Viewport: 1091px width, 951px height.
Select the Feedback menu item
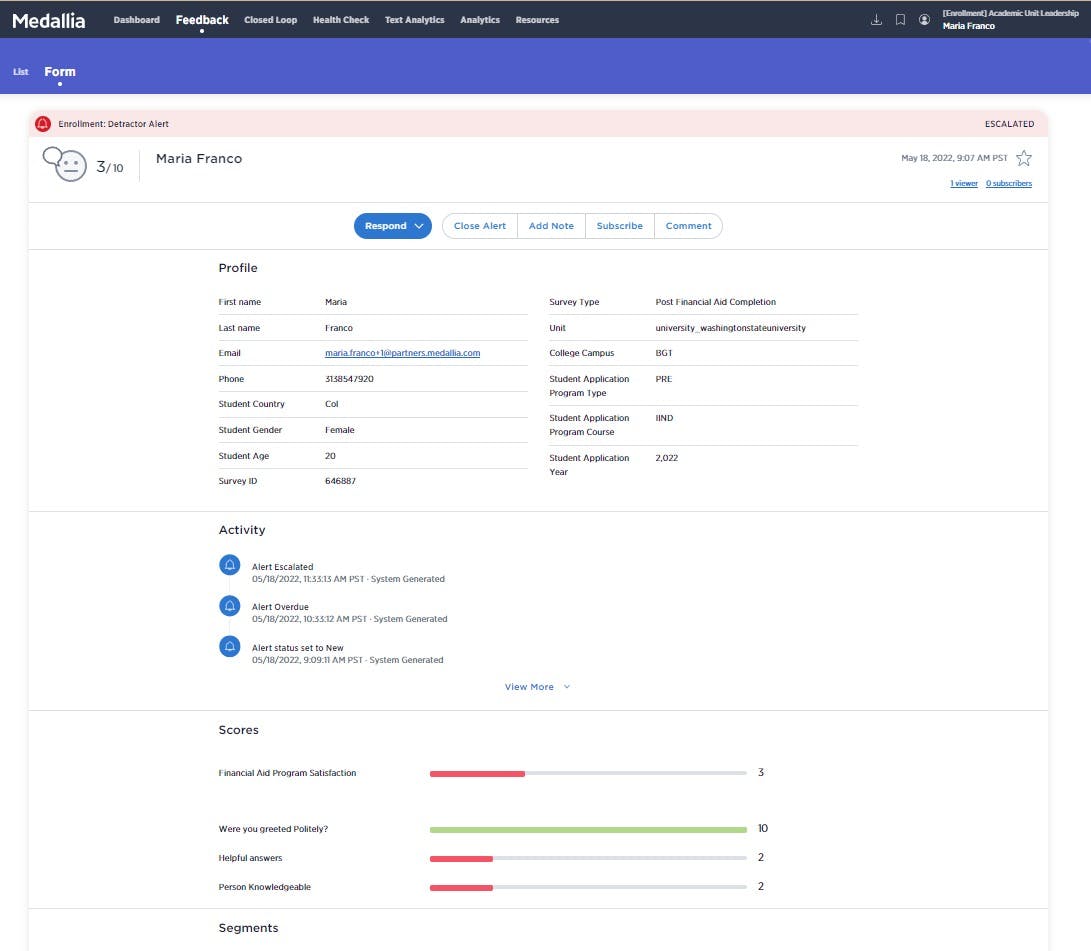(202, 19)
